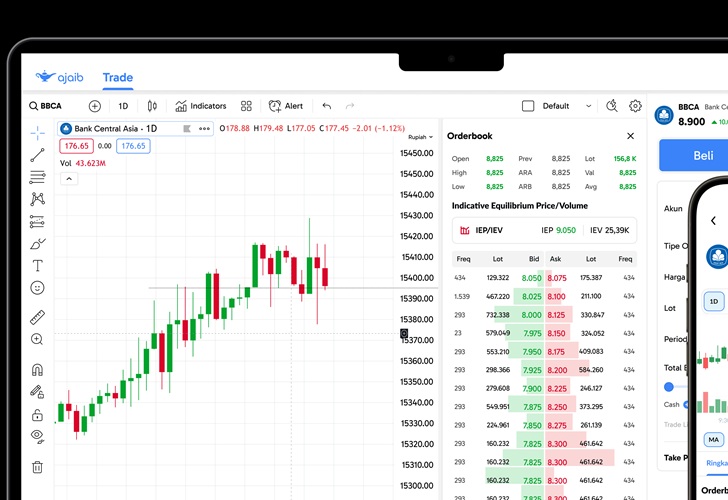Tap the MA indicator chip on phone
Viewport: 728px width, 500px height.
pos(714,440)
